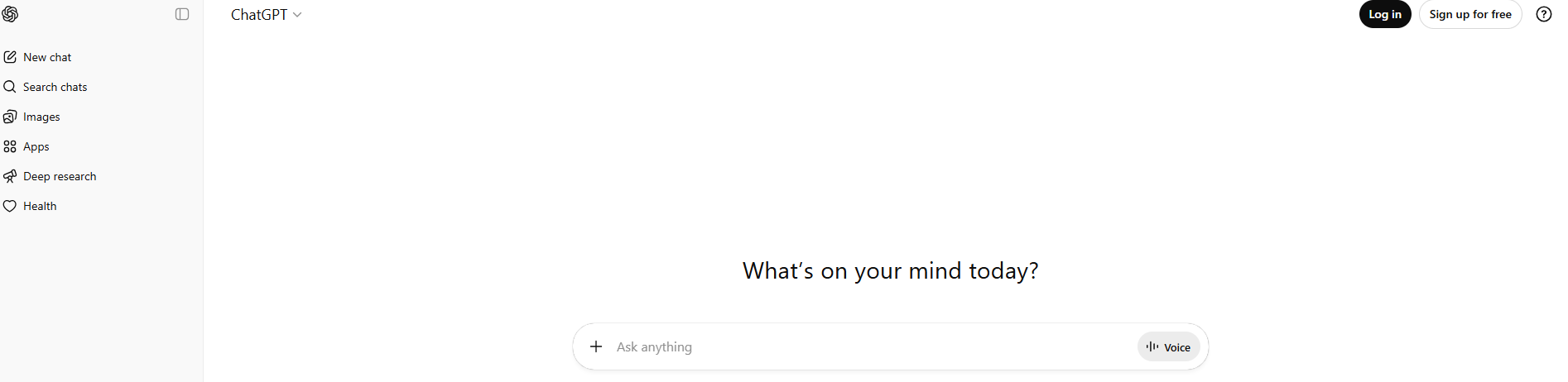1568x382 pixels.
Task: Click the "What's on your mind today?" heading
Action: tap(890, 271)
